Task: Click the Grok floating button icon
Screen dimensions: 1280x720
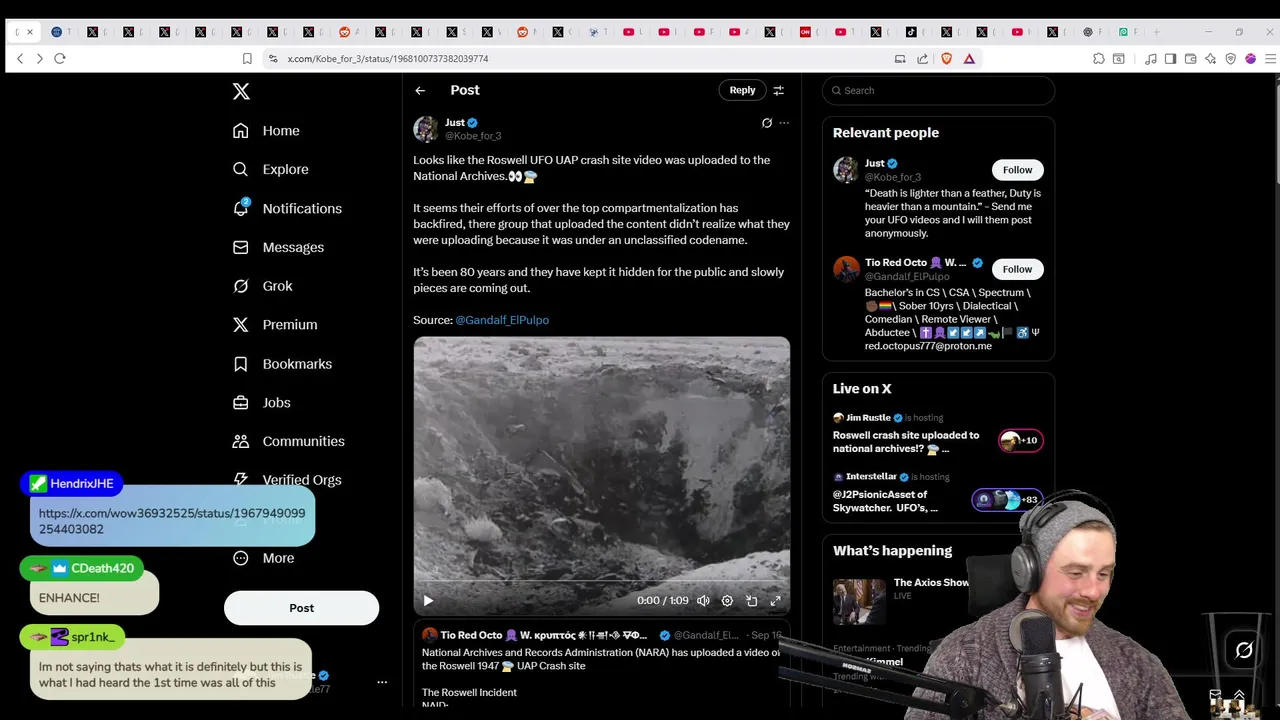Action: click(1244, 651)
